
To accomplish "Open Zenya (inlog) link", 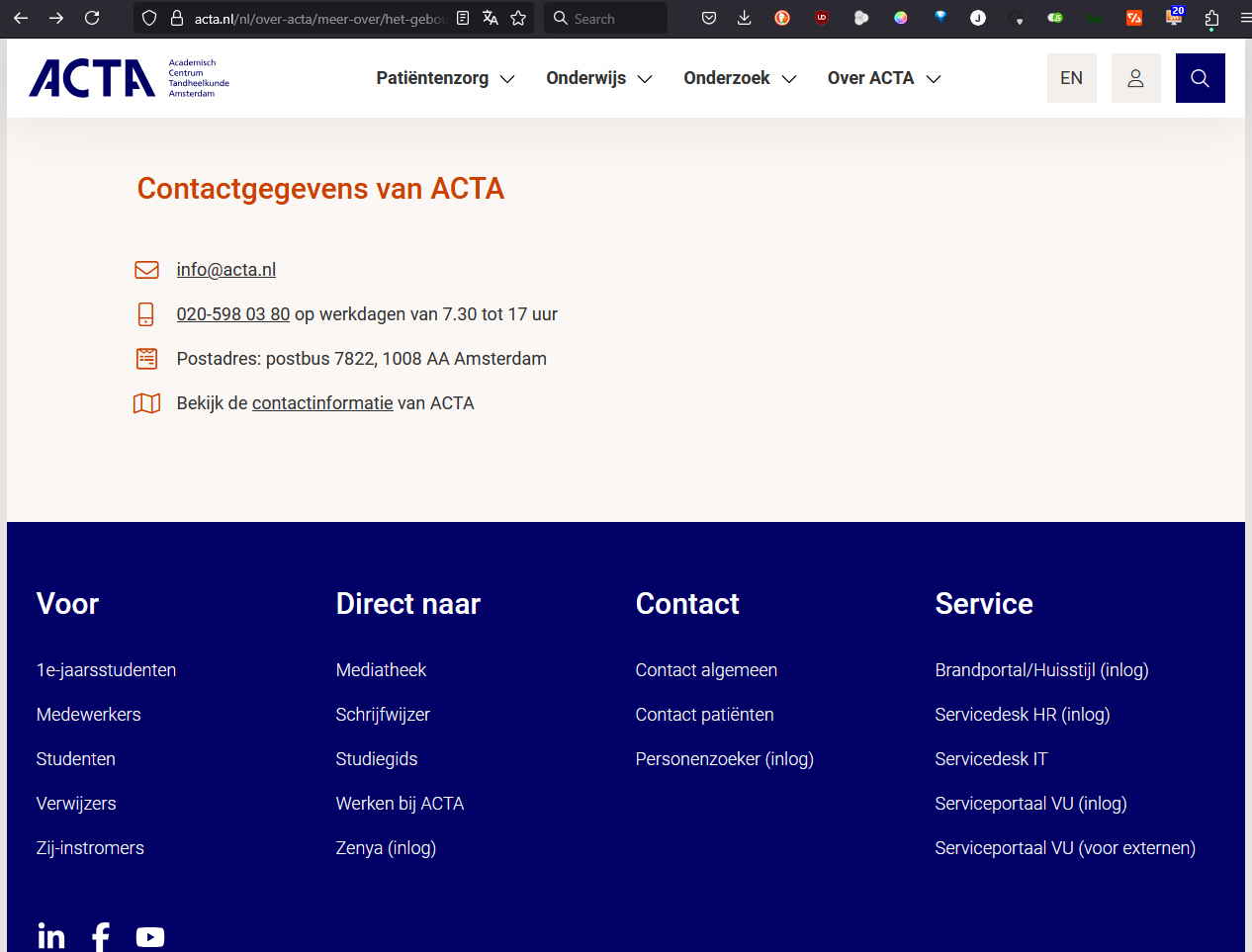I will pyautogui.click(x=386, y=848).
